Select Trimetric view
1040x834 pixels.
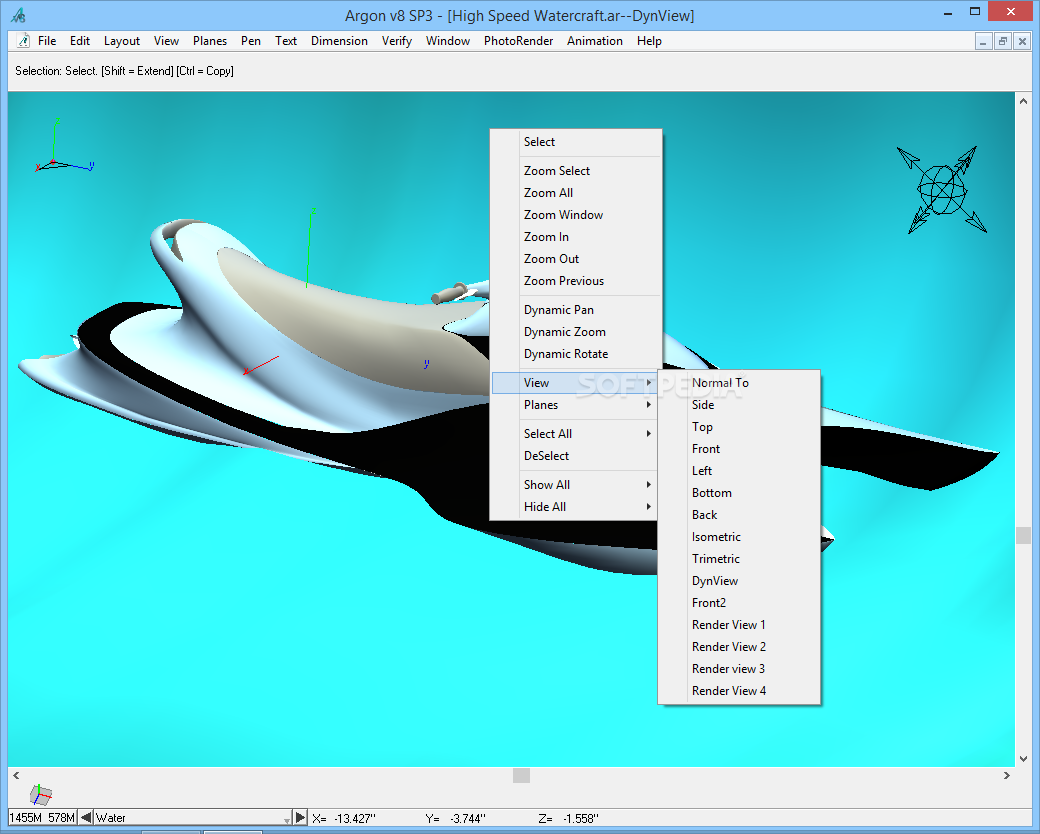[739, 559]
